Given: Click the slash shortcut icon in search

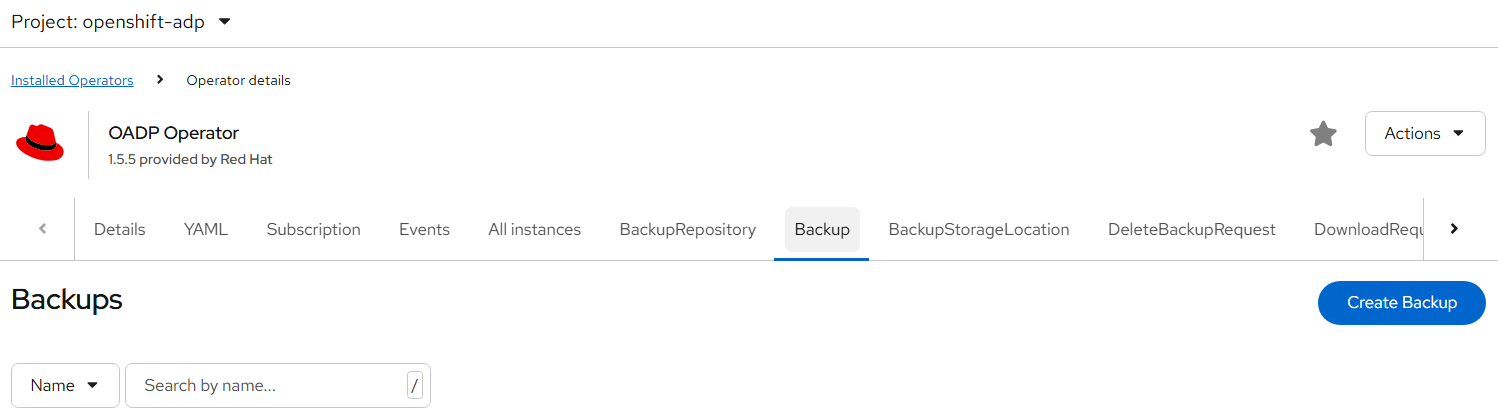Looking at the screenshot, I should [415, 385].
